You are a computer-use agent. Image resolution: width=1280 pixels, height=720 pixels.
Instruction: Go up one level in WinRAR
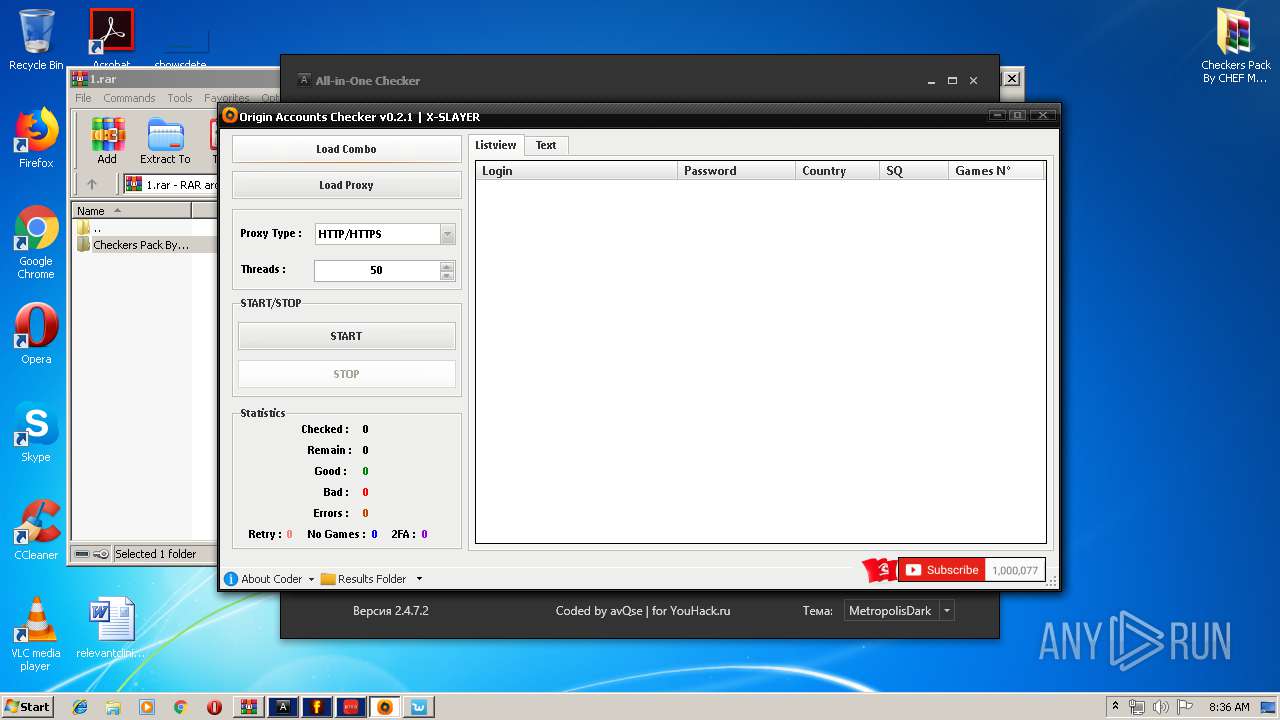(92, 185)
